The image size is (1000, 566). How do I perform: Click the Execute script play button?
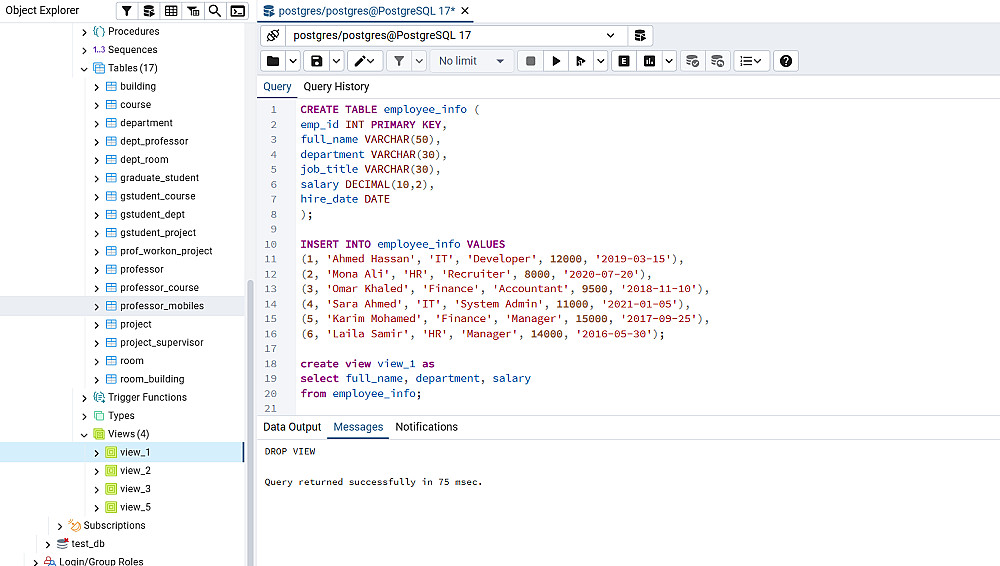pyautogui.click(x=557, y=61)
